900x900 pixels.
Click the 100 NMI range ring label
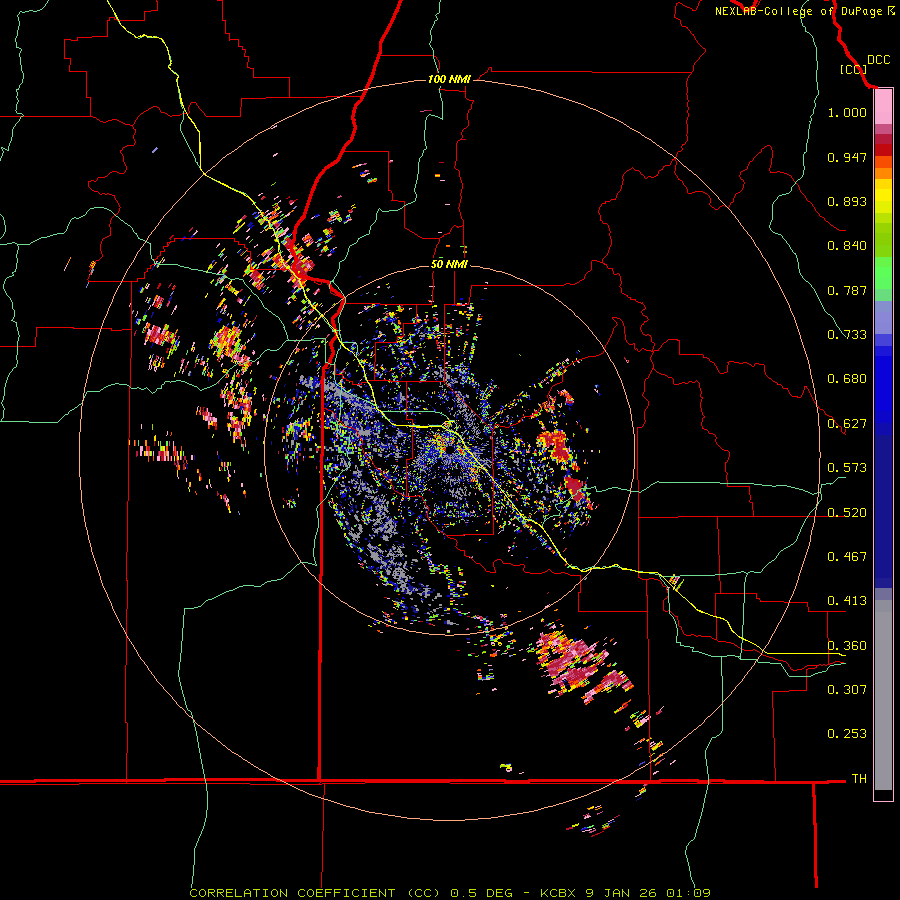449,79
